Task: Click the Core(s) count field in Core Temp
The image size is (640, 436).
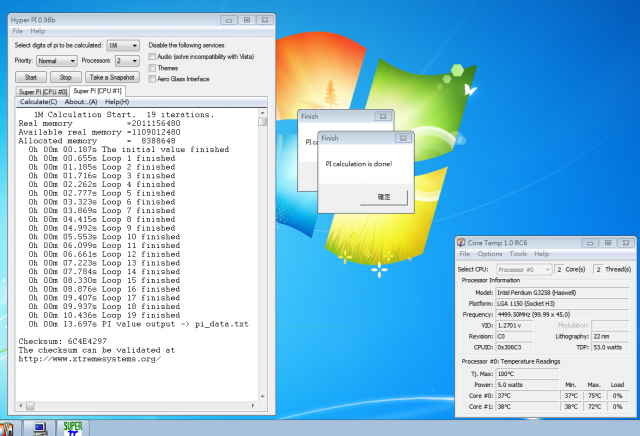Action: [x=559, y=269]
